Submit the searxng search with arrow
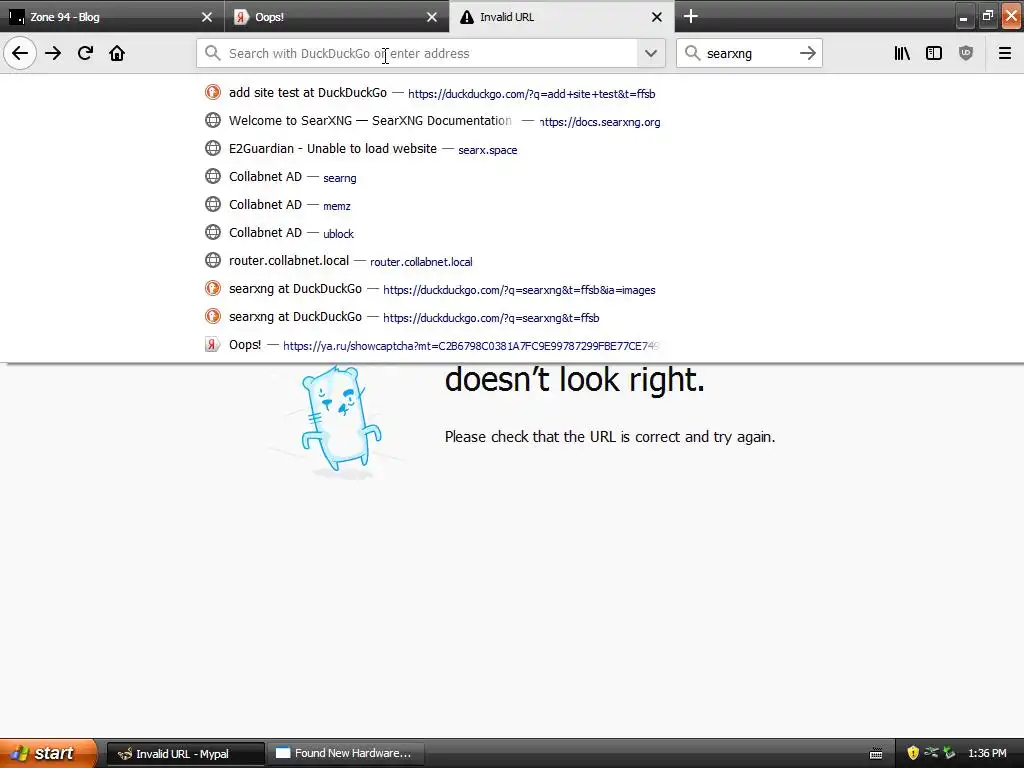The width and height of the screenshot is (1024, 768). [x=808, y=53]
